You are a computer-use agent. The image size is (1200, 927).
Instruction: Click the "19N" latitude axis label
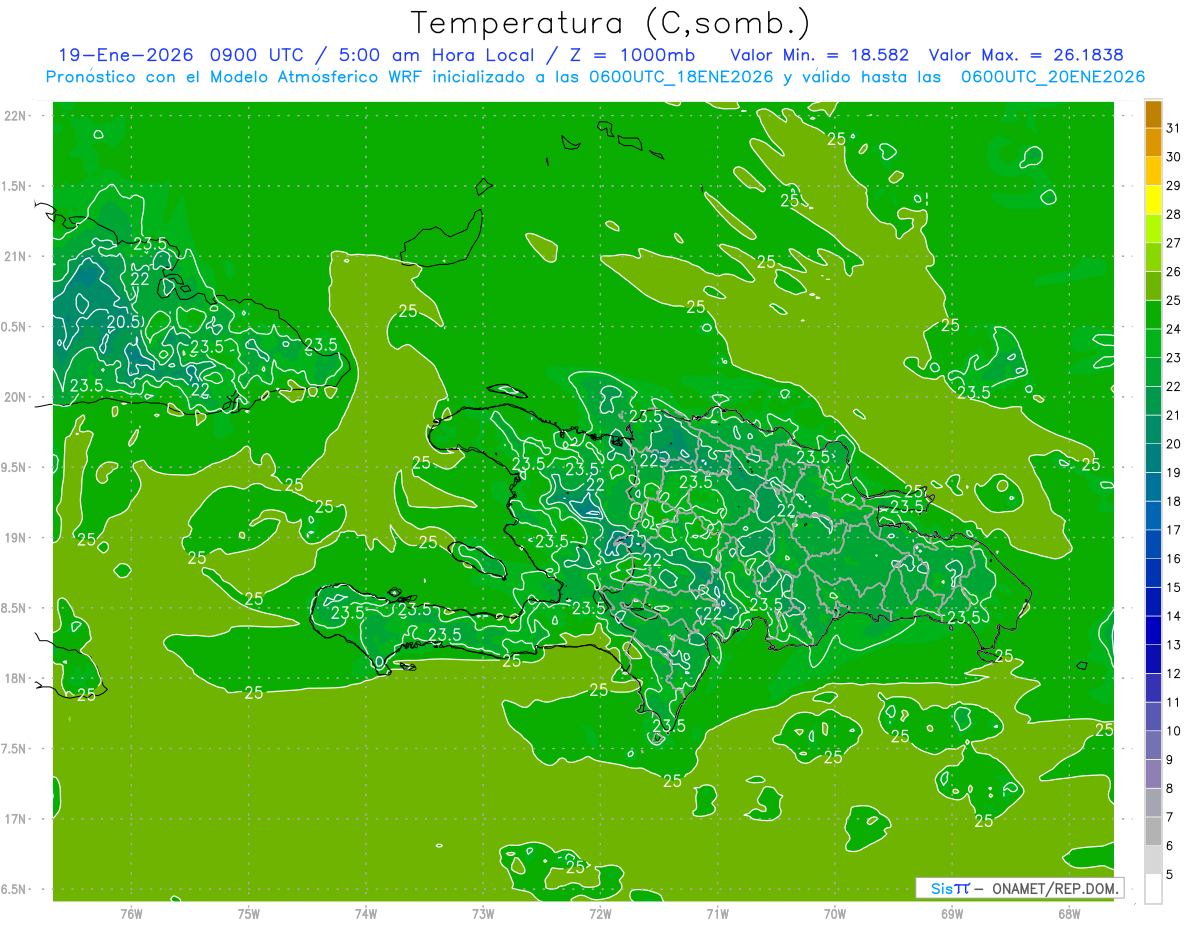pos(15,538)
